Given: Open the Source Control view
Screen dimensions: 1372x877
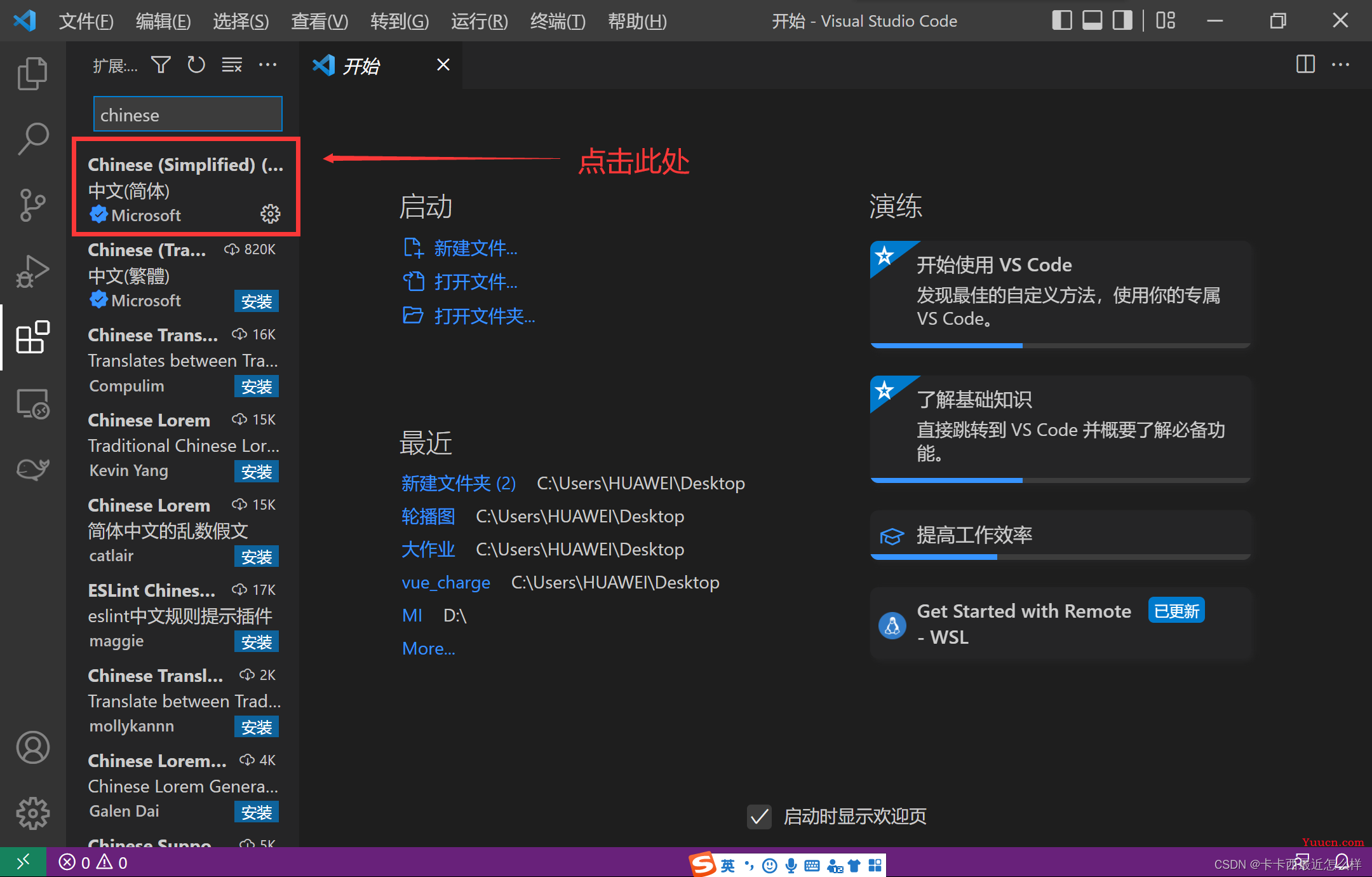Looking at the screenshot, I should click(32, 205).
